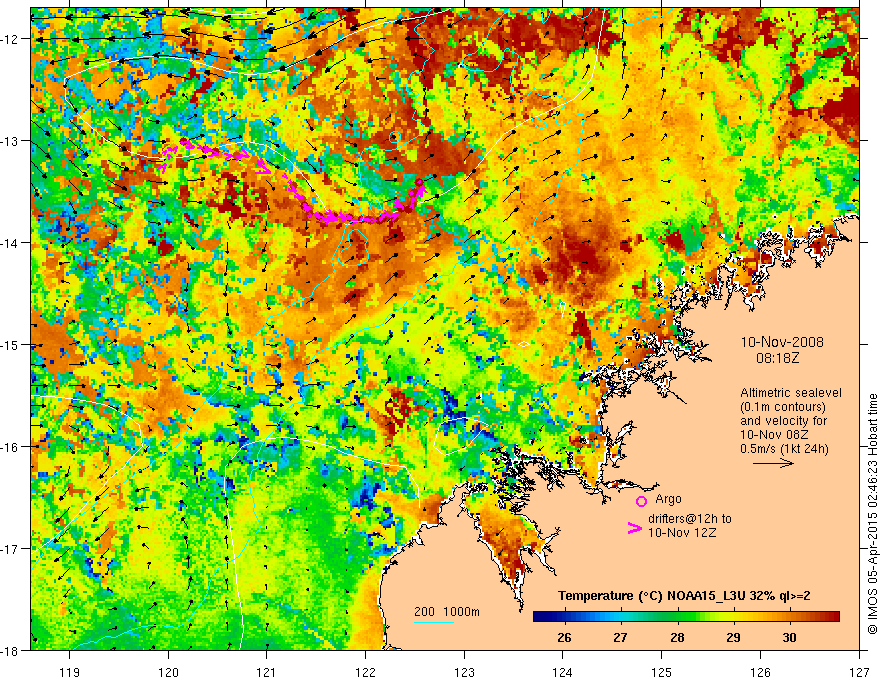880x680 pixels.
Task: Click the longitude axis label 120
Action: [x=168, y=672]
